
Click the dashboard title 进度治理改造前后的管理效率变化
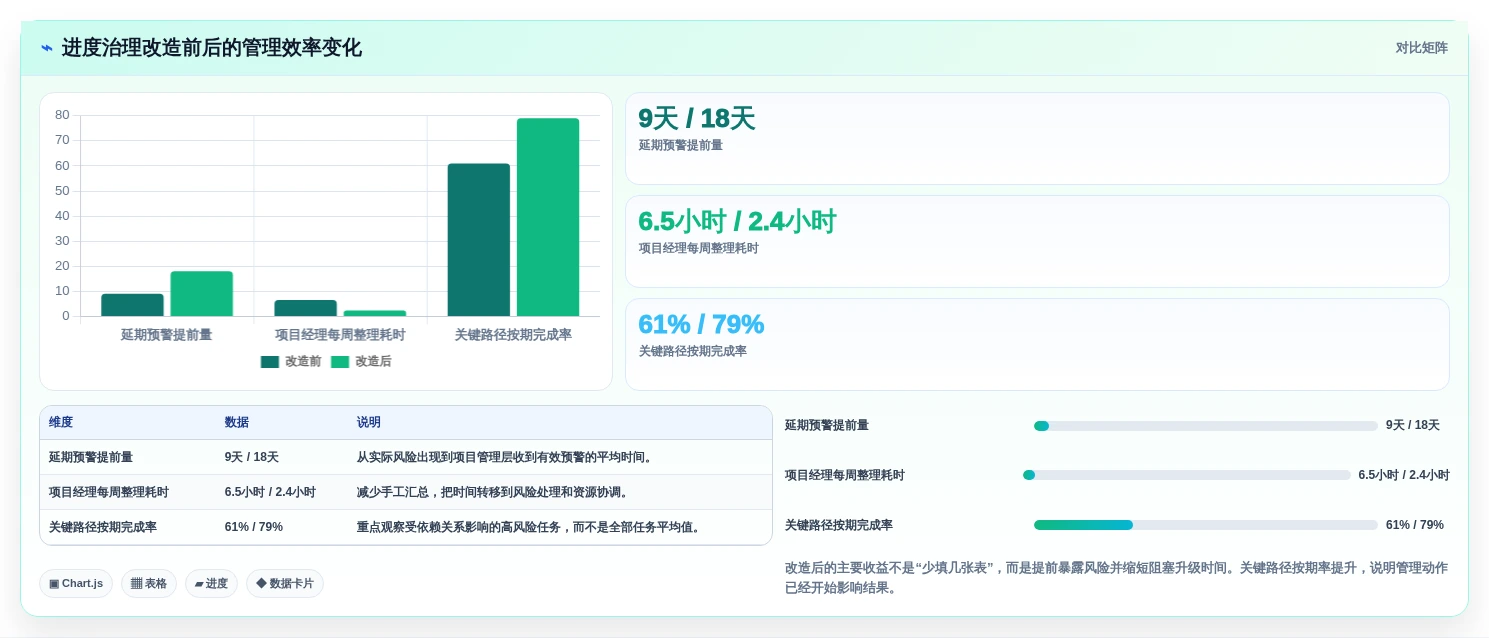(x=212, y=48)
